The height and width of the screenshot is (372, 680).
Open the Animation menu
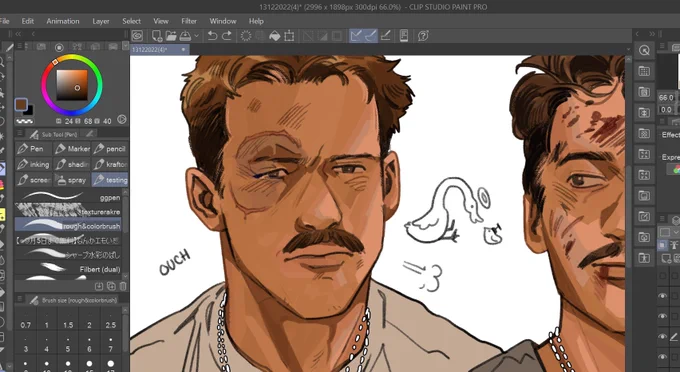pos(63,21)
